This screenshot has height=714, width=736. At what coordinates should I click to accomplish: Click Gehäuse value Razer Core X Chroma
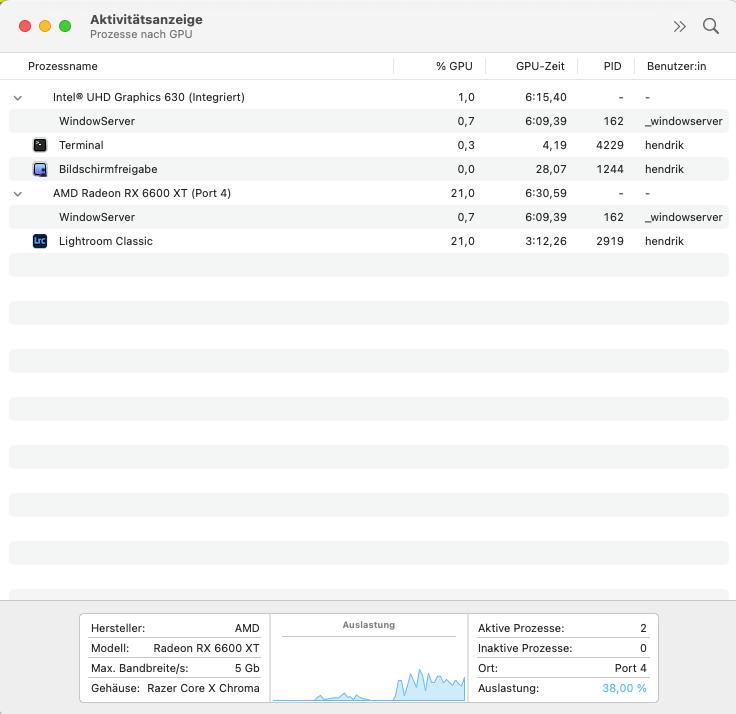[203, 688]
